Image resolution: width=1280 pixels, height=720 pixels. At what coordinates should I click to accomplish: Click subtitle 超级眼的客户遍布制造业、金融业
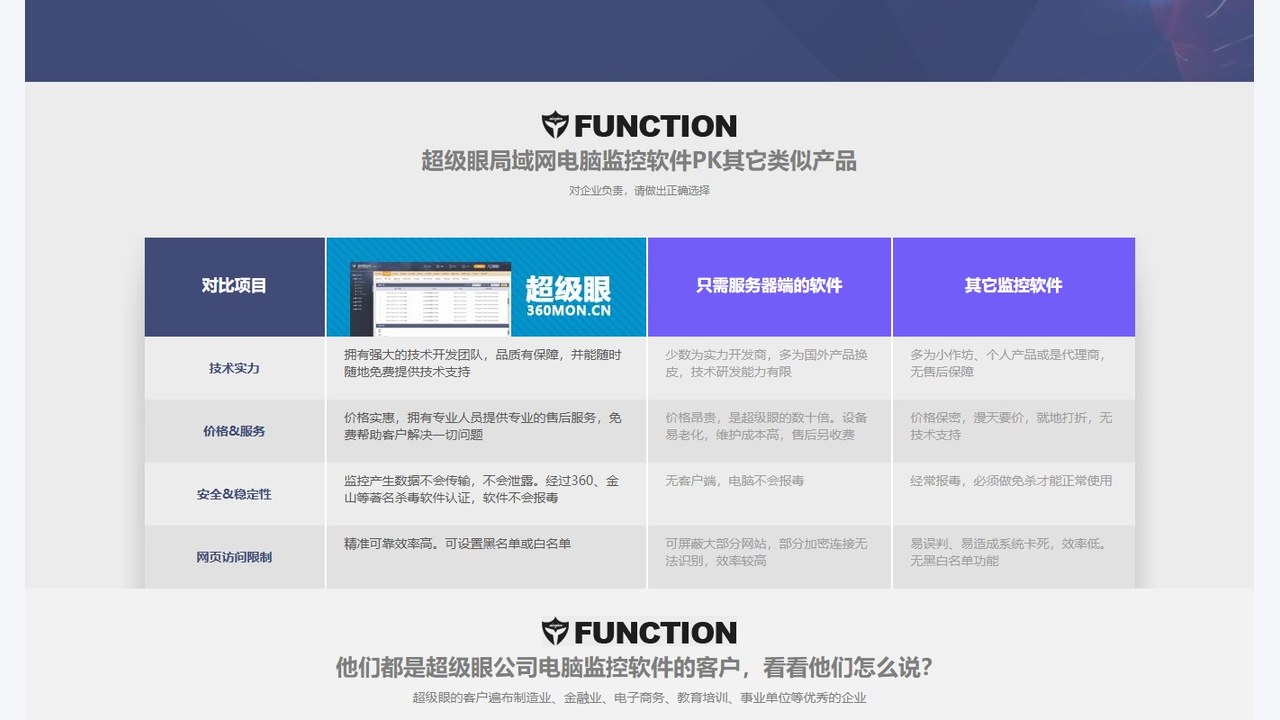tap(506, 698)
